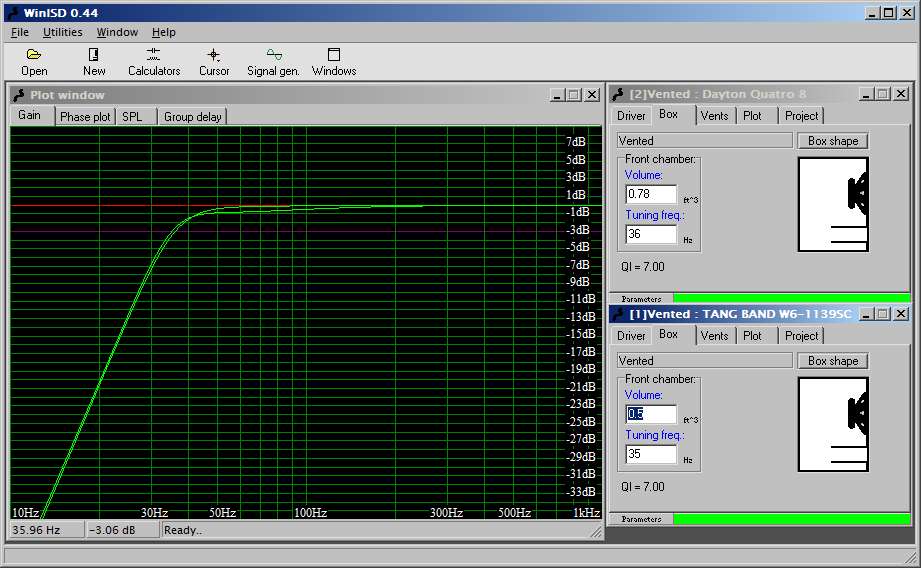Screen dimensions: 921x568
Task: Open Driver tab in TANG BAND window
Action: coord(631,335)
